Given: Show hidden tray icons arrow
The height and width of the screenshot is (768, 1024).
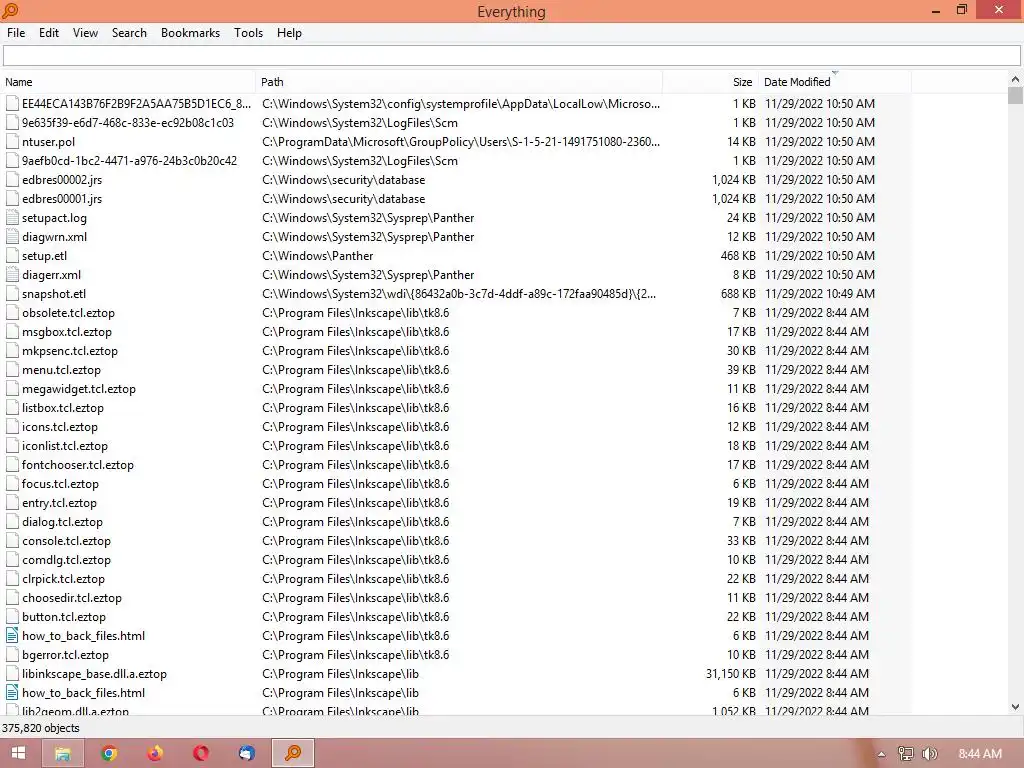Looking at the screenshot, I should 881,754.
